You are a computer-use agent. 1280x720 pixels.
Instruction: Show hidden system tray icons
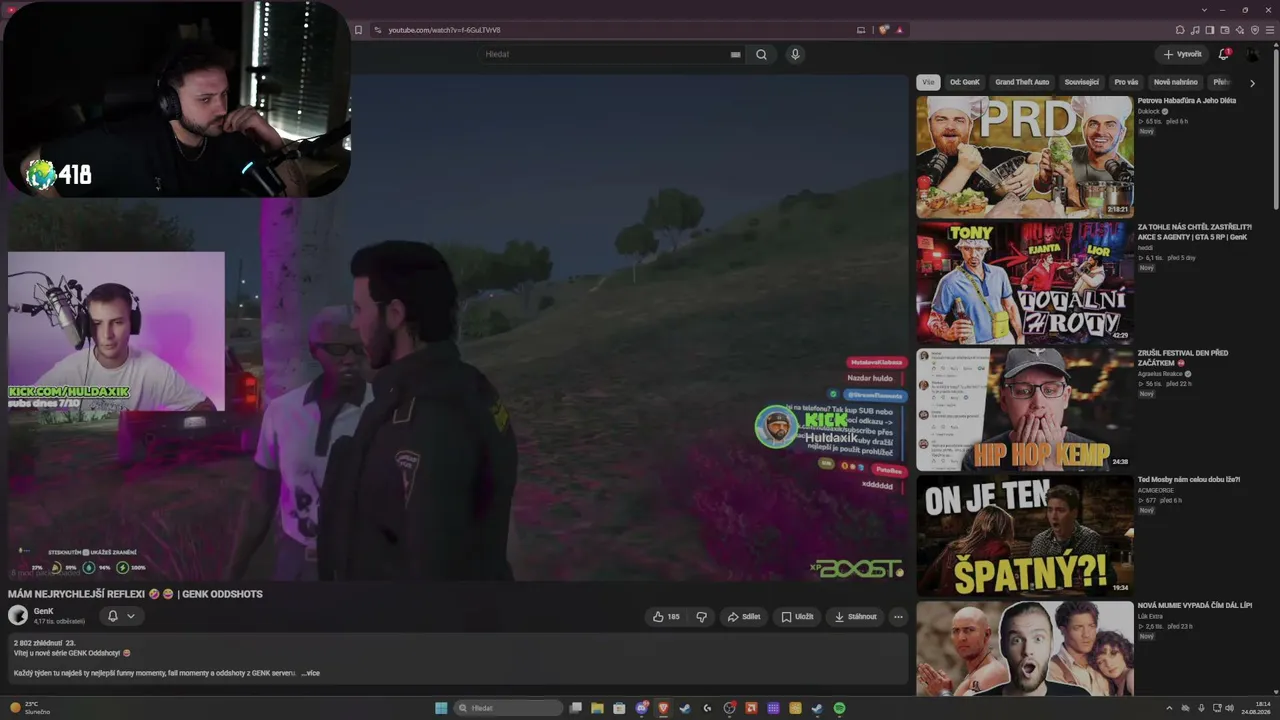1171,708
